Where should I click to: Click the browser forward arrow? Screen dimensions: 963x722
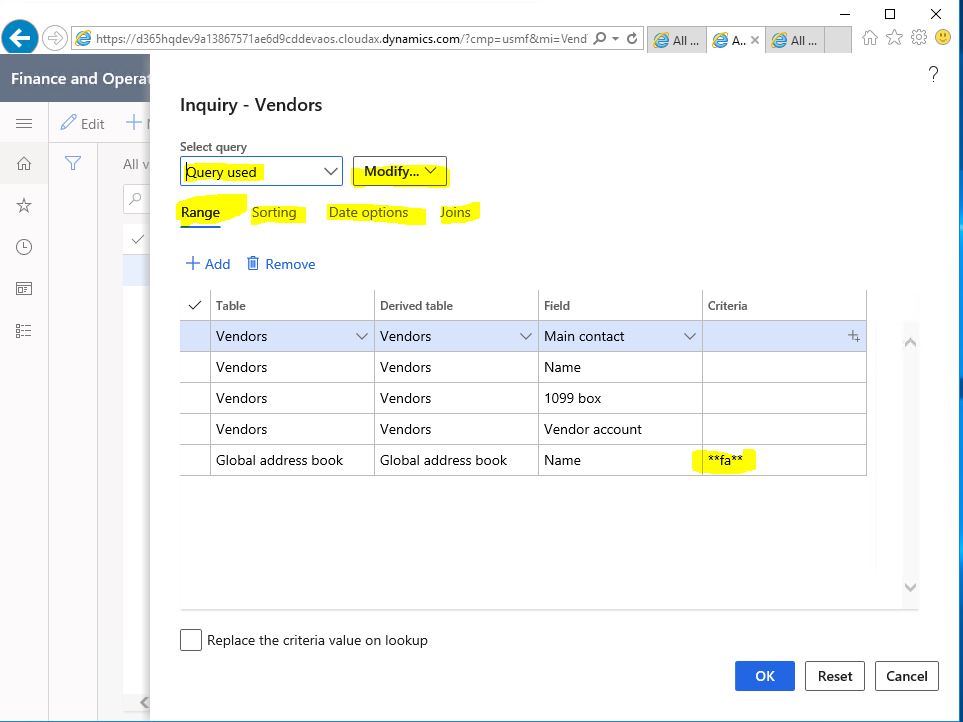55,39
